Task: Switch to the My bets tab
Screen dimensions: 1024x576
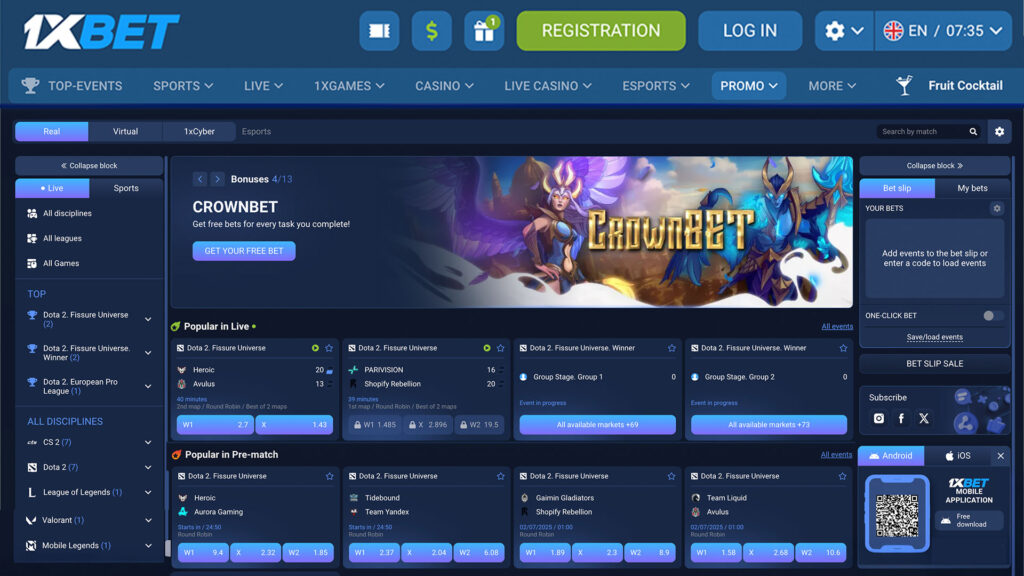Action: [x=972, y=188]
